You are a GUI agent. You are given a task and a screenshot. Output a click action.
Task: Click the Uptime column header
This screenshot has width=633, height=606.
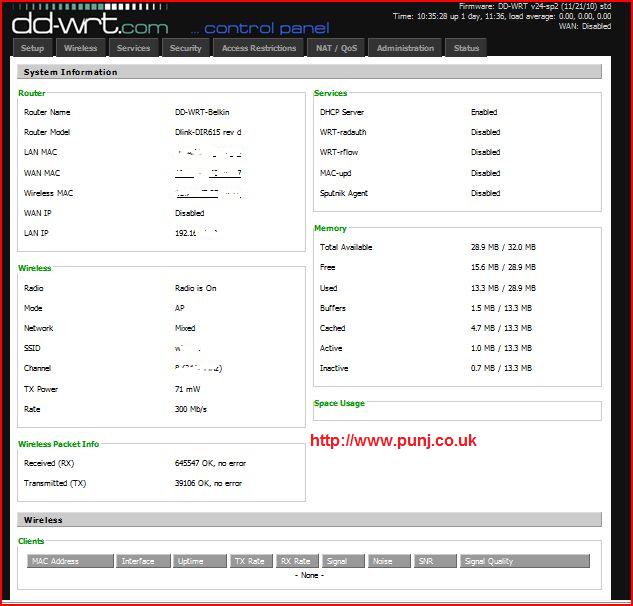click(200, 561)
